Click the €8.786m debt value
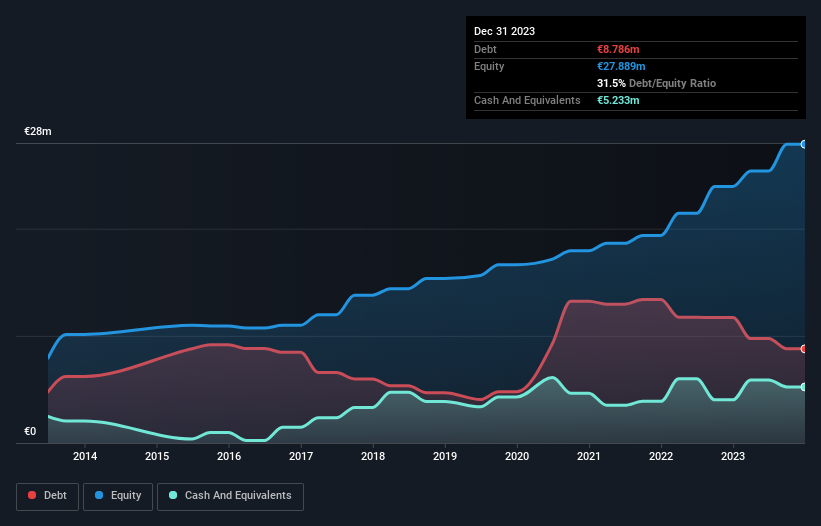 pyautogui.click(x=618, y=49)
